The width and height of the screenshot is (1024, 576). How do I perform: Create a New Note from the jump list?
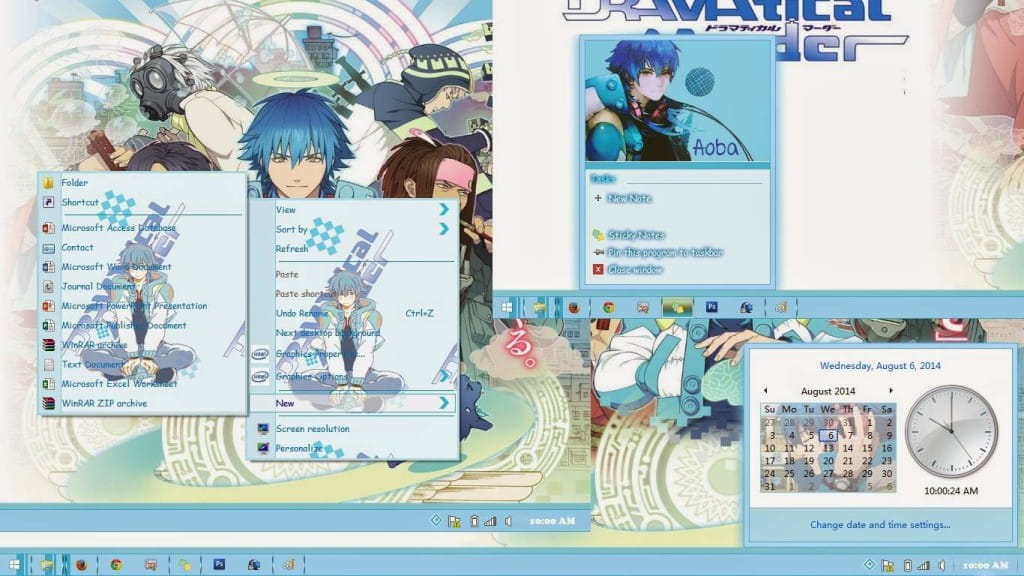tap(627, 199)
